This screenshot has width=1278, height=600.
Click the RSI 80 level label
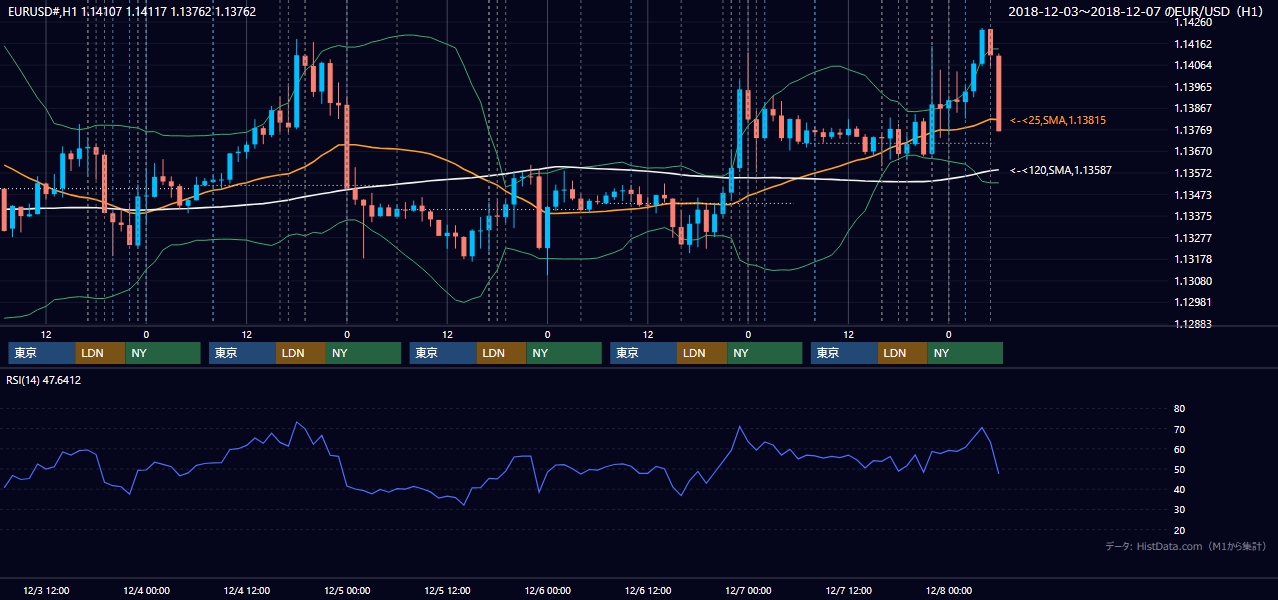(x=1179, y=409)
